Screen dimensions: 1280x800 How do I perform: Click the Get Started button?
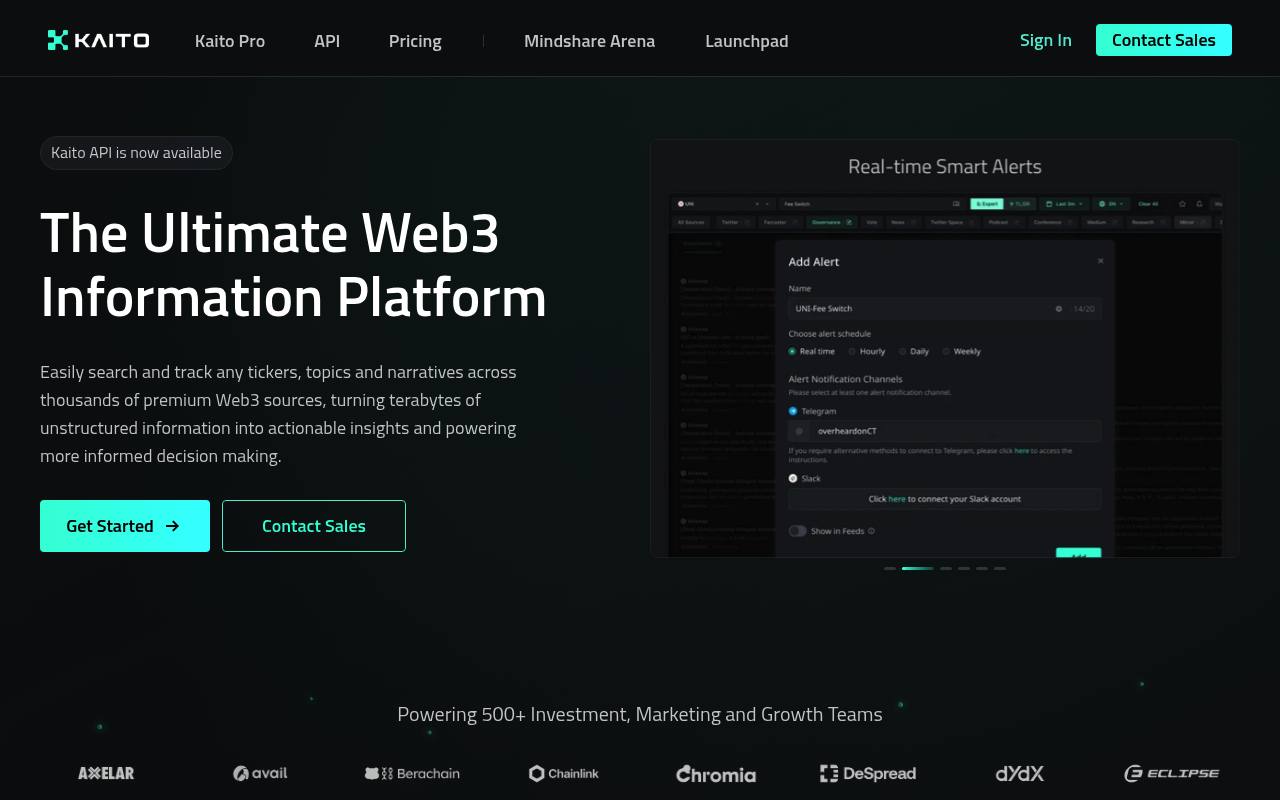tap(125, 526)
